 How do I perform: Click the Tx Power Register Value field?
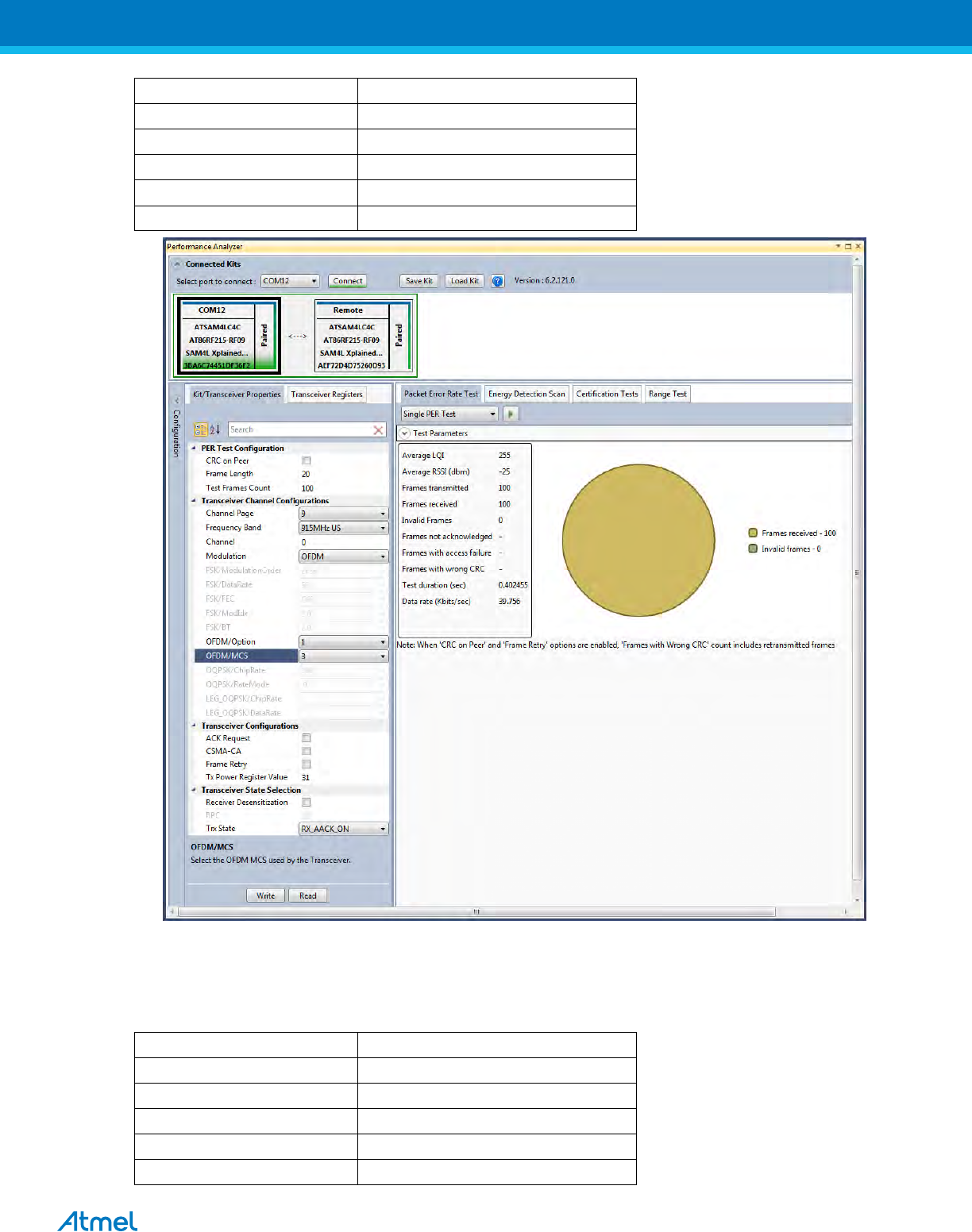click(342, 777)
